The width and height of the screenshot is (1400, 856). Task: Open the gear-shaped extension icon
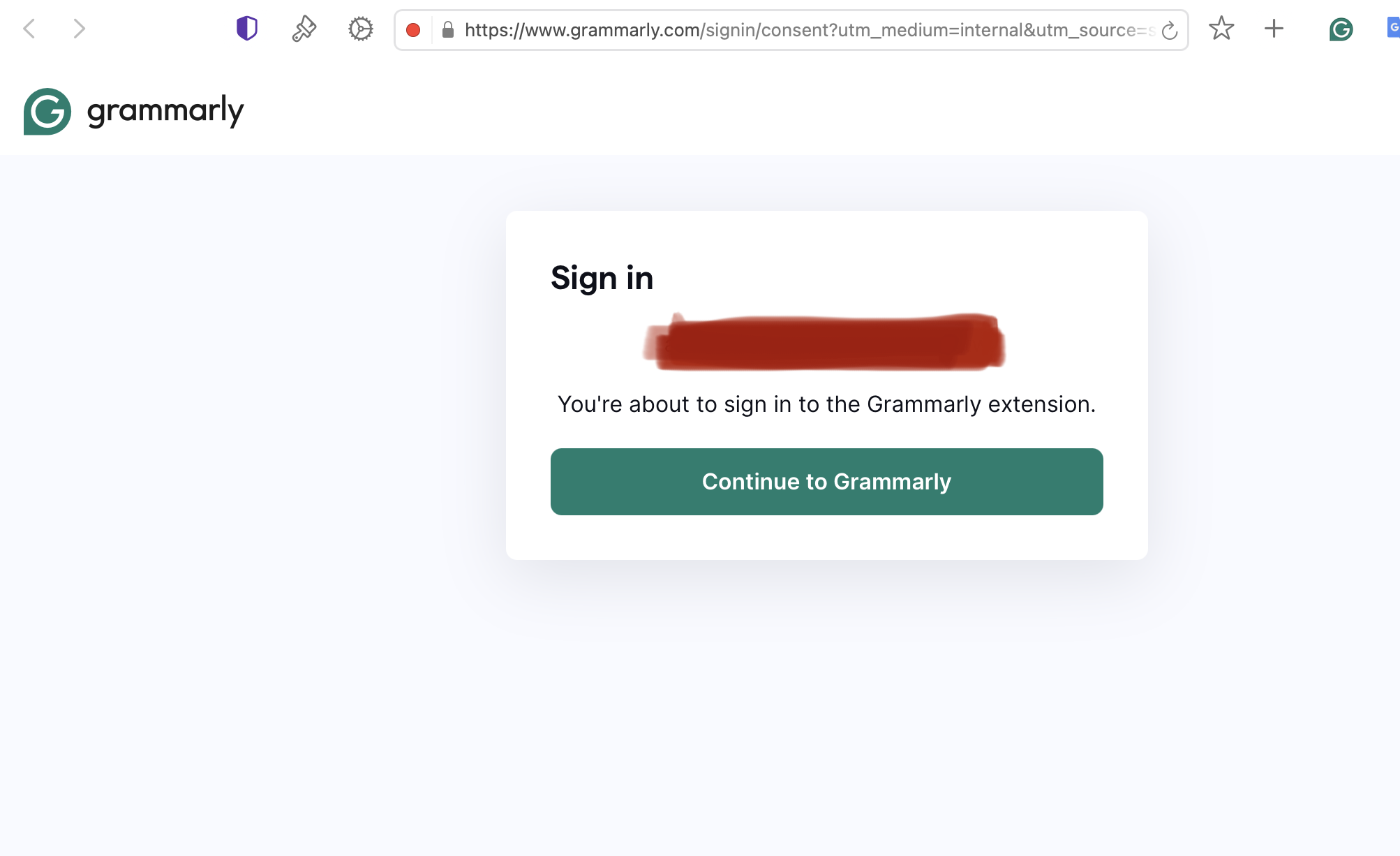click(360, 29)
